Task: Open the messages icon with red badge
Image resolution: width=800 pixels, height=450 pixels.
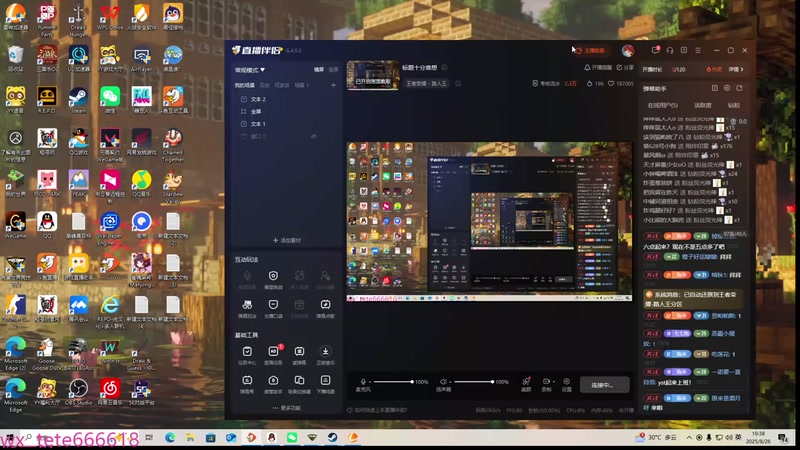Action: (x=656, y=50)
